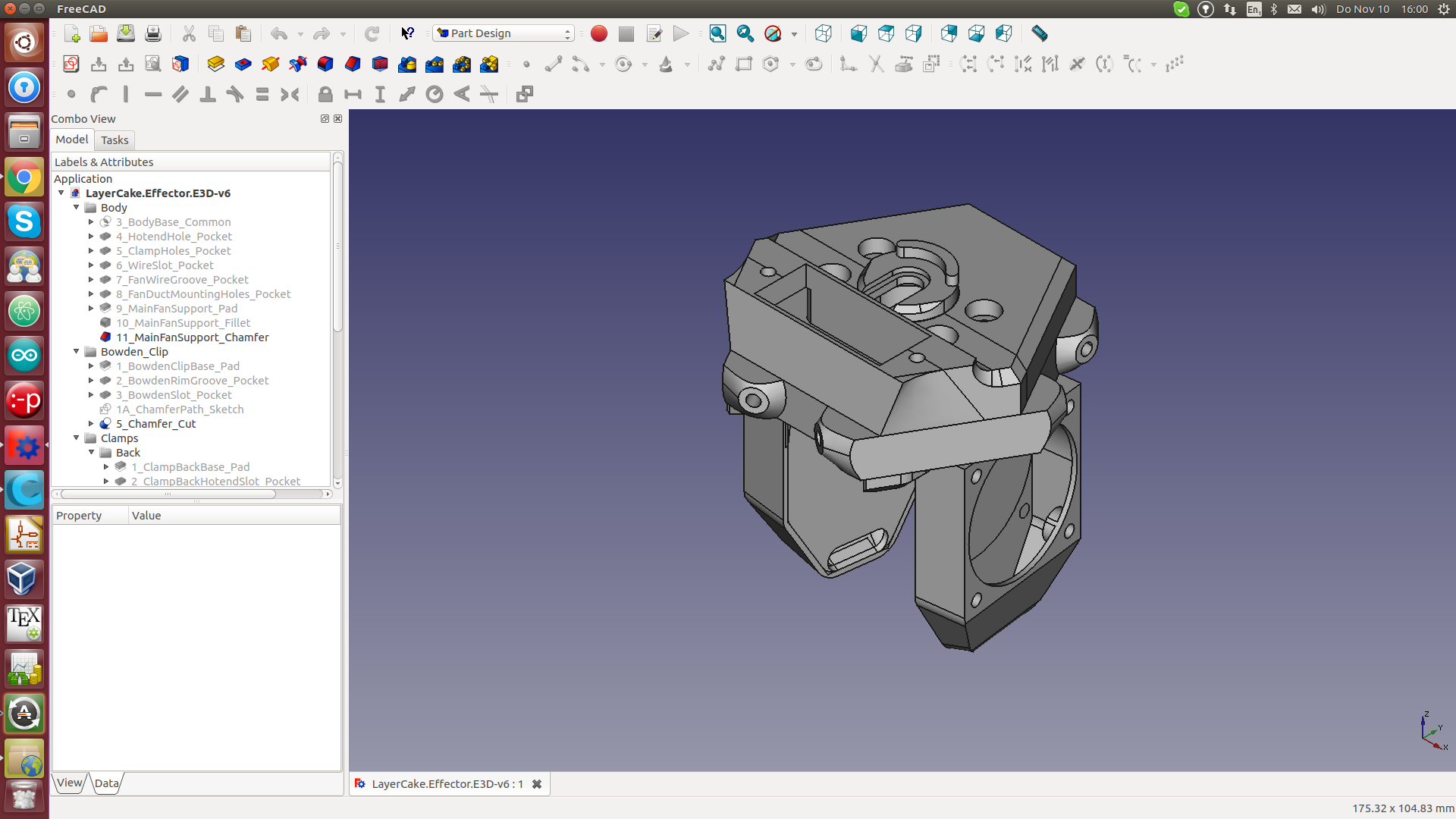Open the Part Design workbench dropdown
1456x819 pixels.
504,33
